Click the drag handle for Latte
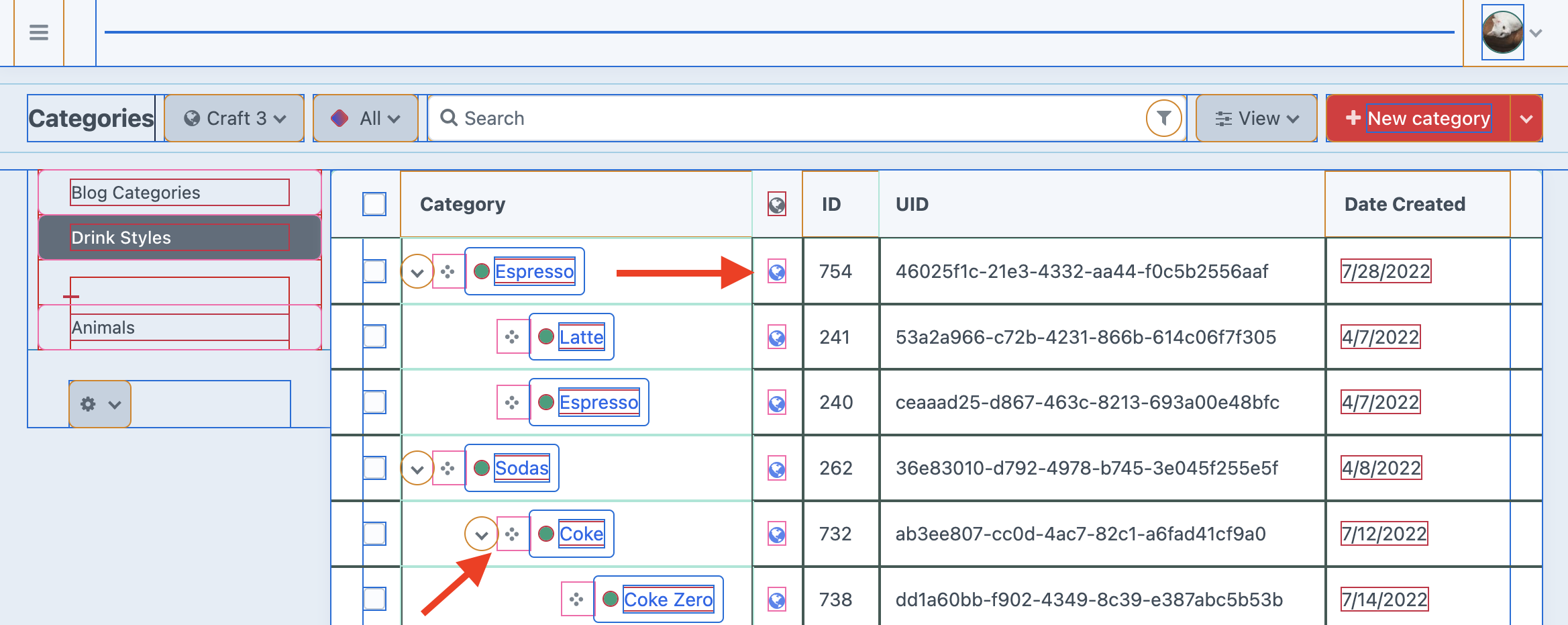1568x625 pixels. coord(513,337)
